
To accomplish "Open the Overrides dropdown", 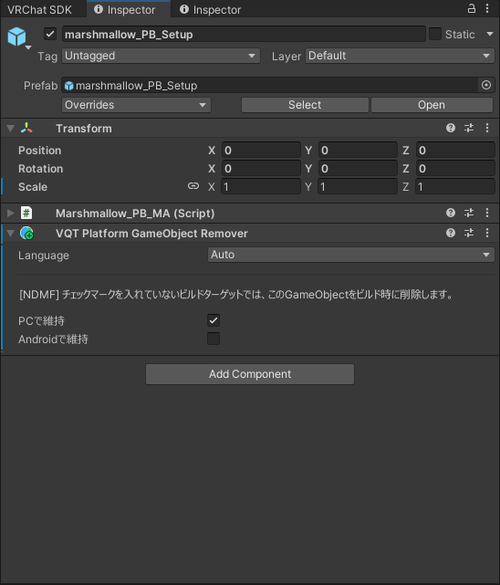I will click(x=136, y=105).
